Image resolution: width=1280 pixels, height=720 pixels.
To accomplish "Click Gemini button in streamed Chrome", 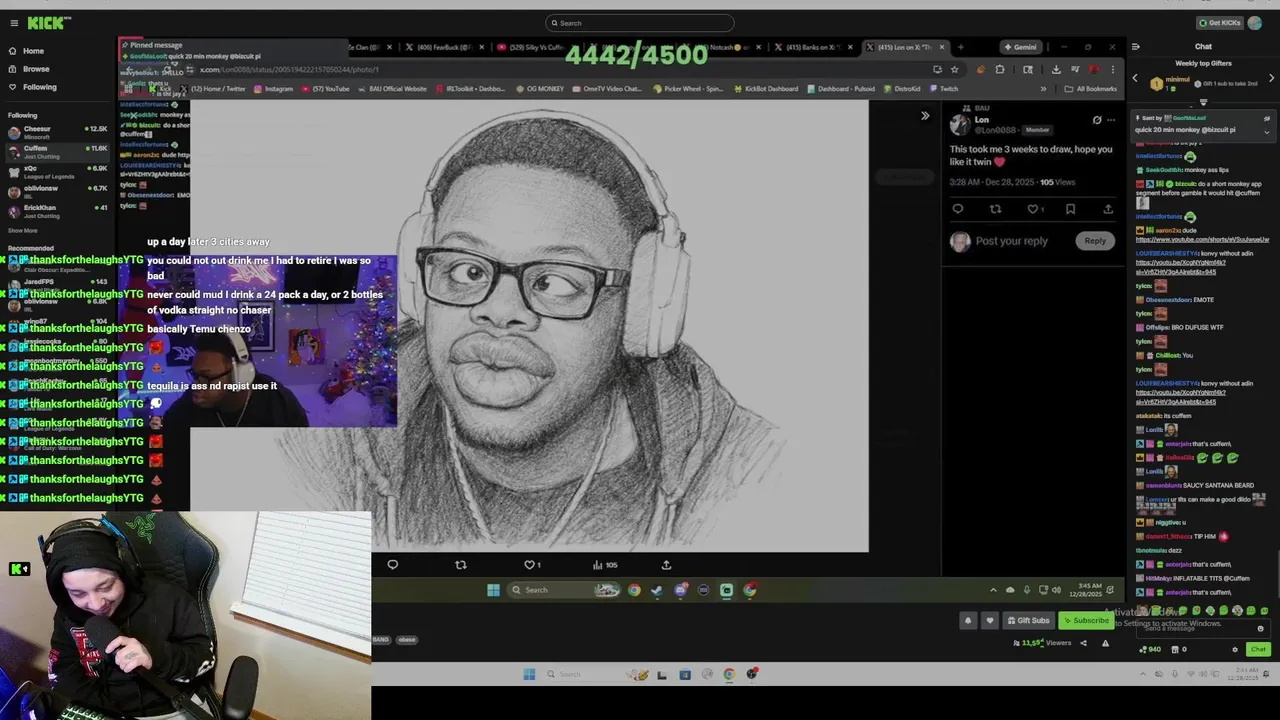I will pos(1020,47).
